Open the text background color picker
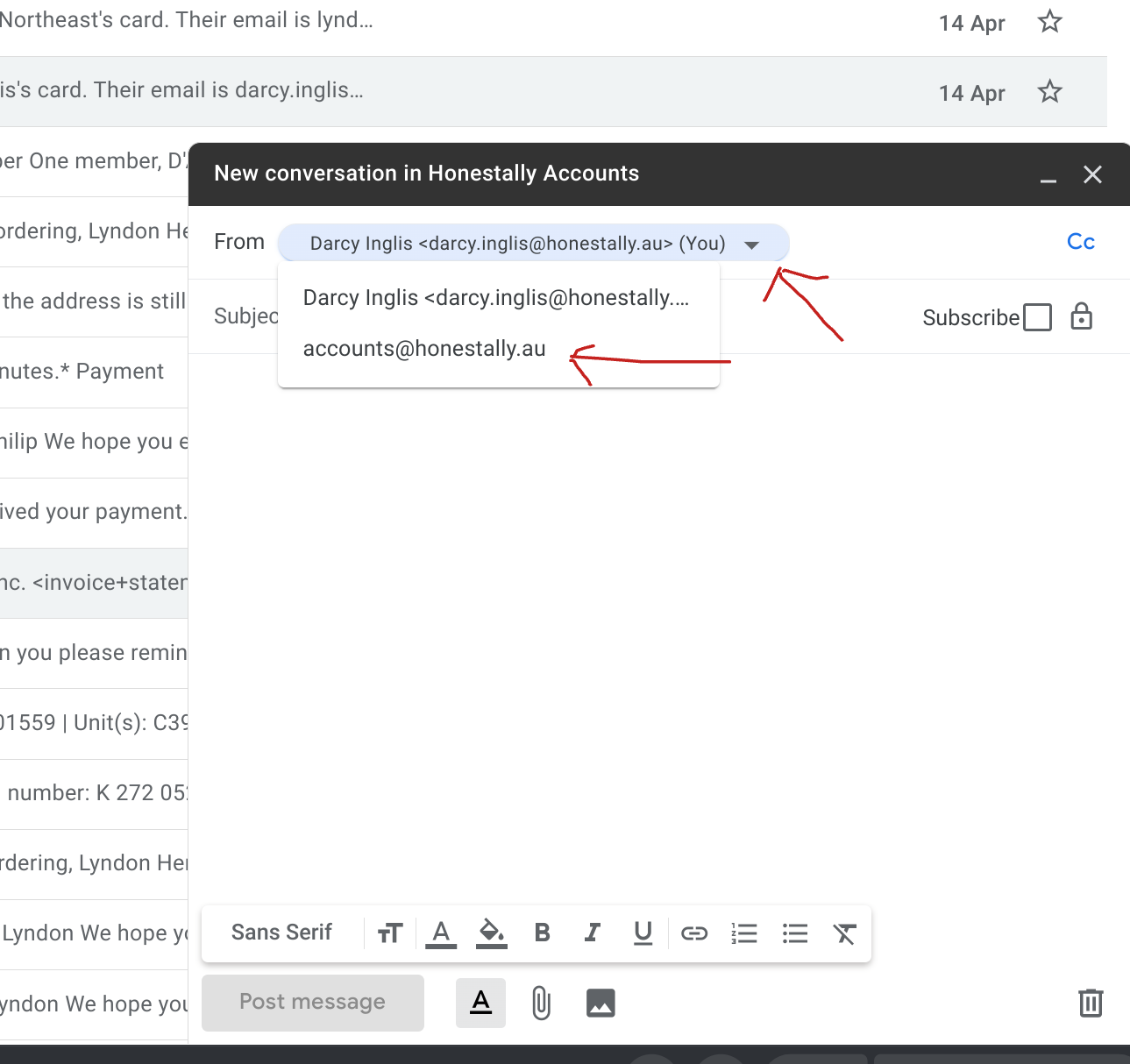The height and width of the screenshot is (1064, 1130). click(x=491, y=933)
